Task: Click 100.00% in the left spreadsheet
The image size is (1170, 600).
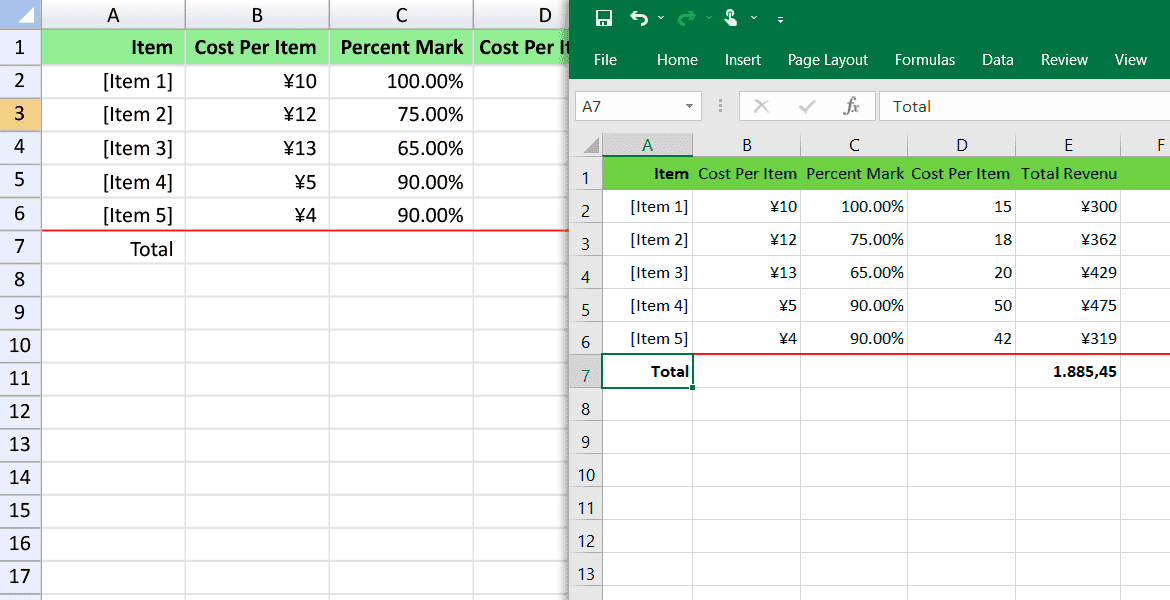Action: tap(401, 81)
